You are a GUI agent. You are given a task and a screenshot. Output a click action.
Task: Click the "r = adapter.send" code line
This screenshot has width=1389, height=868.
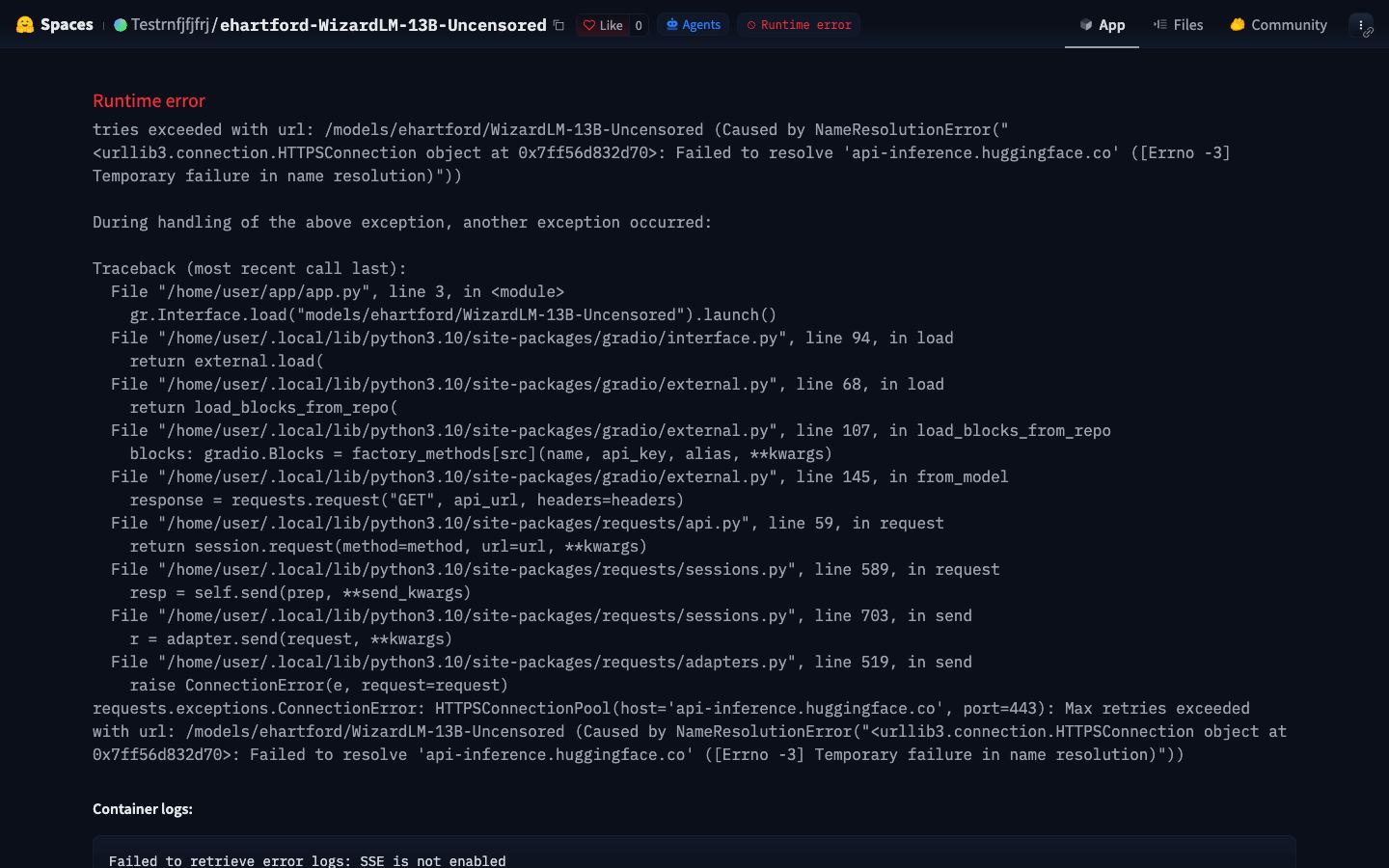click(291, 638)
